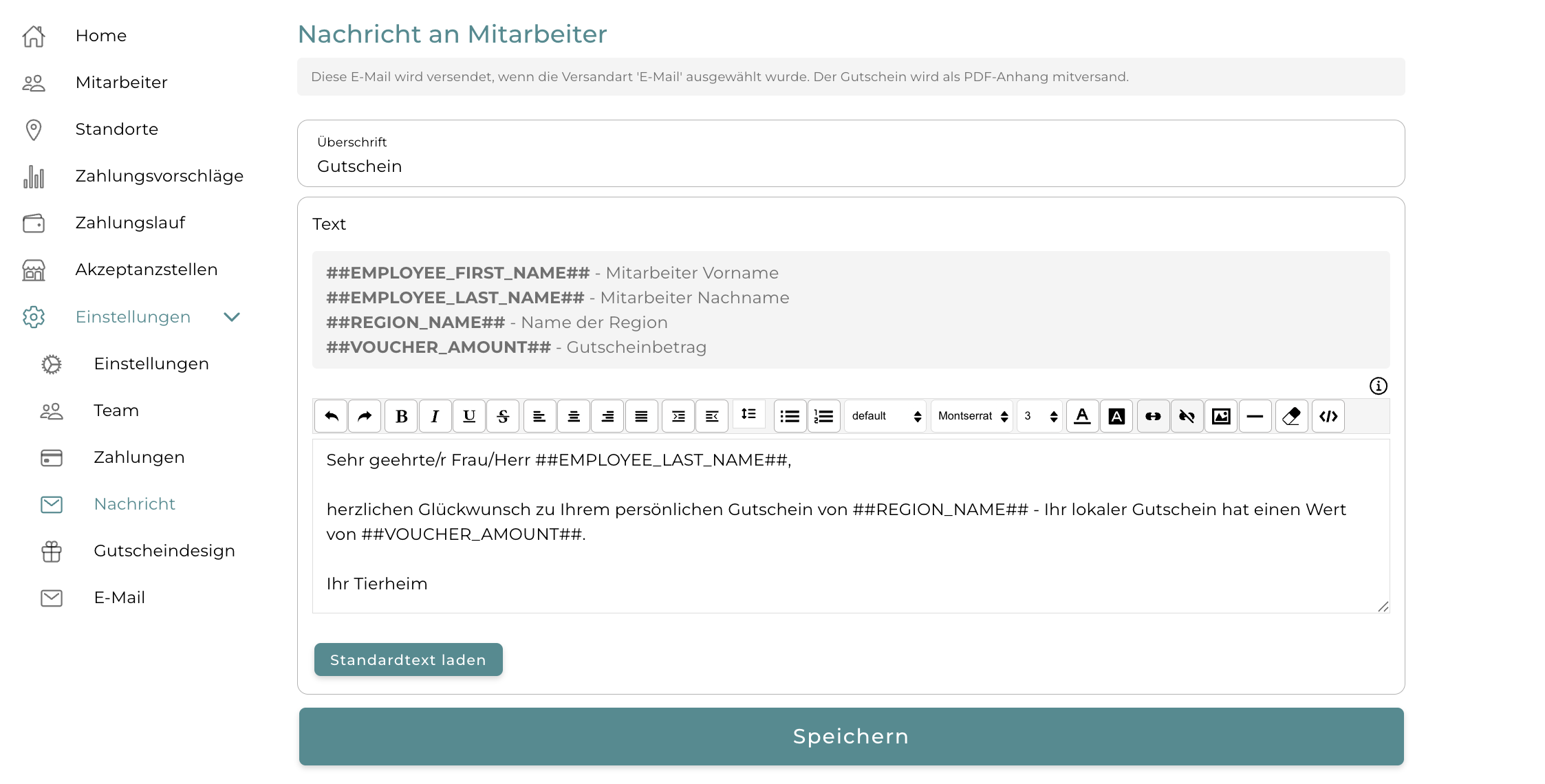Click the insert link icon

(1153, 416)
